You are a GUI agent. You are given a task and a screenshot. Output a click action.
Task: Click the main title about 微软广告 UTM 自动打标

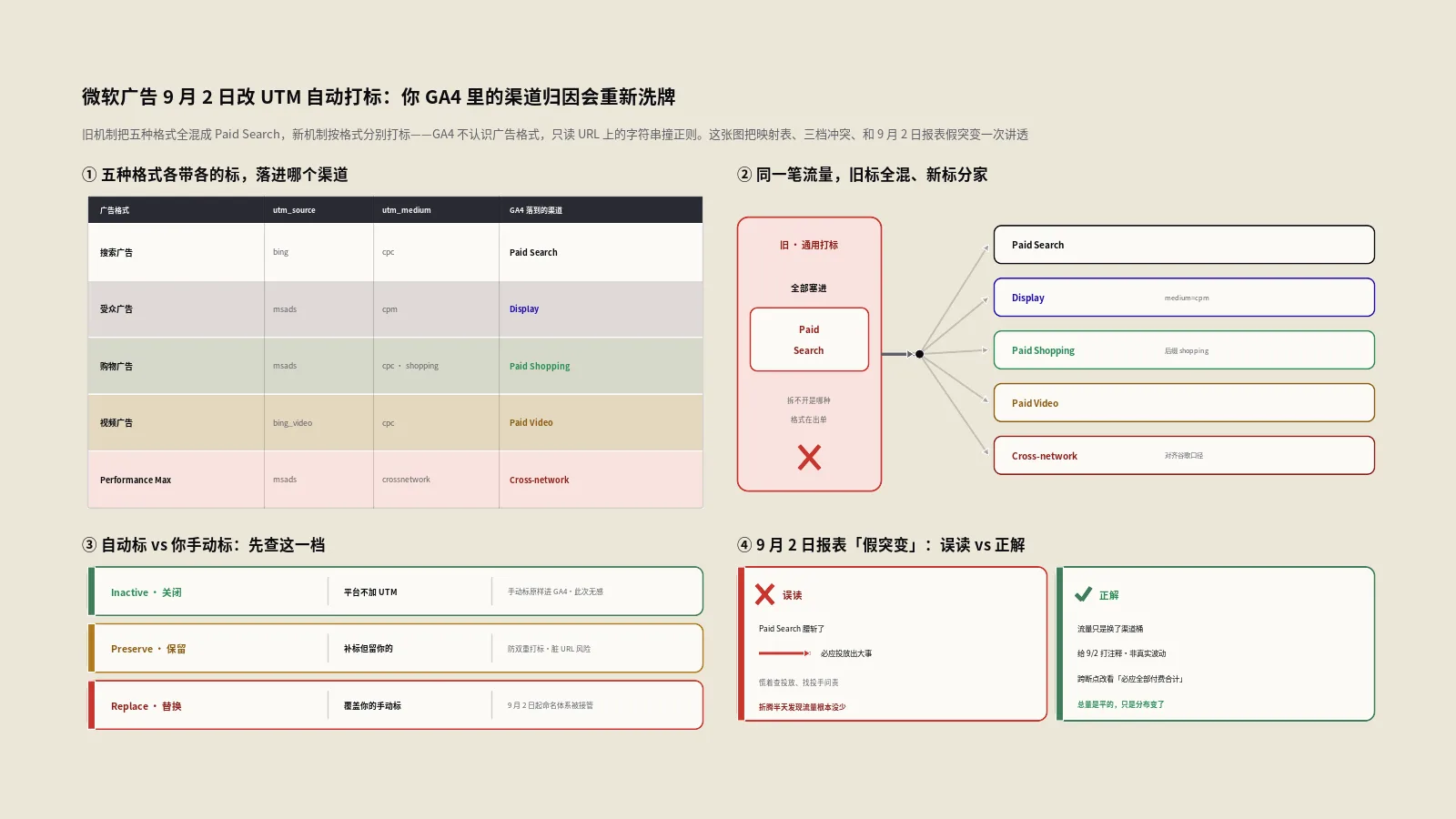pyautogui.click(x=379, y=96)
